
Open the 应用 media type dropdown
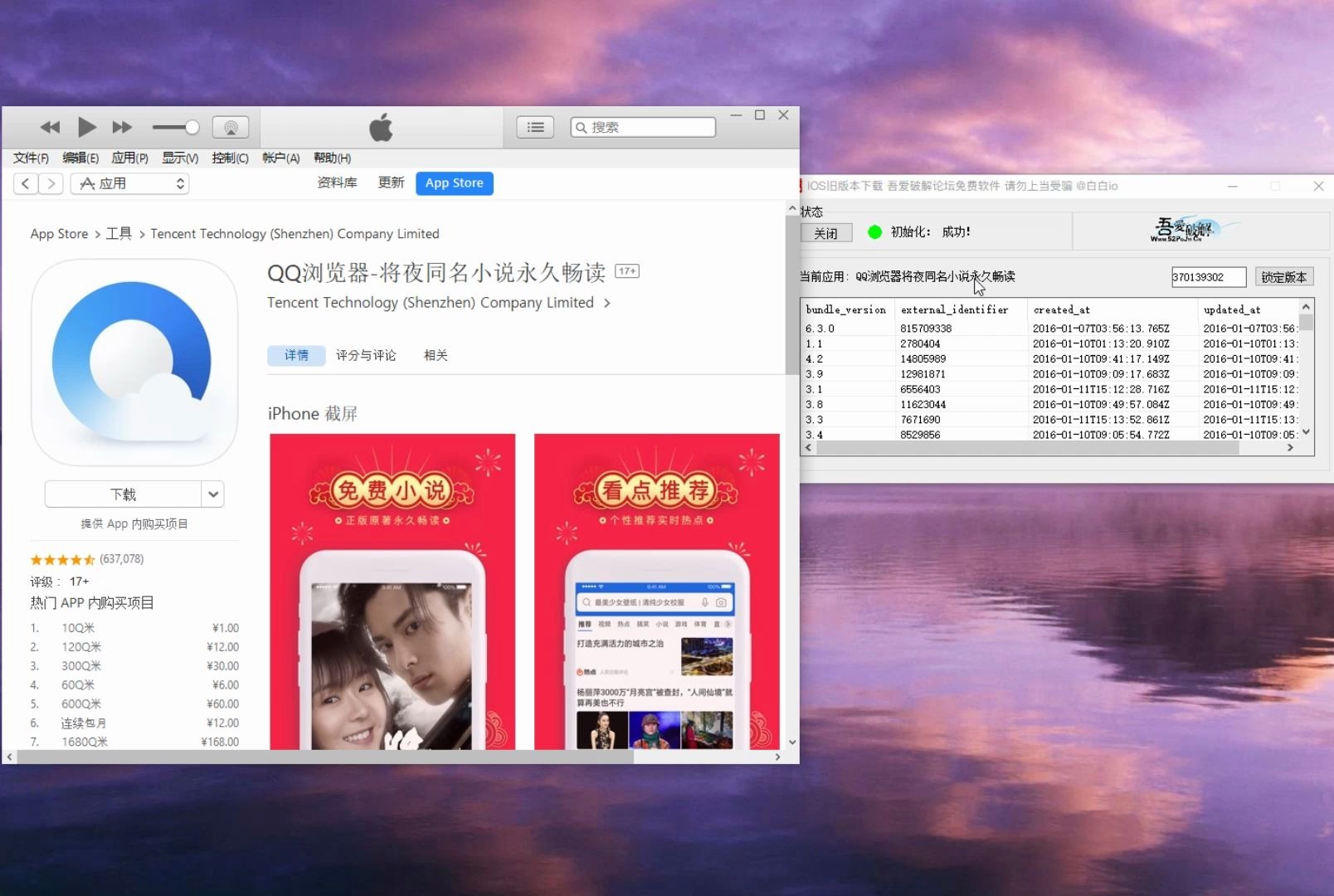(129, 183)
